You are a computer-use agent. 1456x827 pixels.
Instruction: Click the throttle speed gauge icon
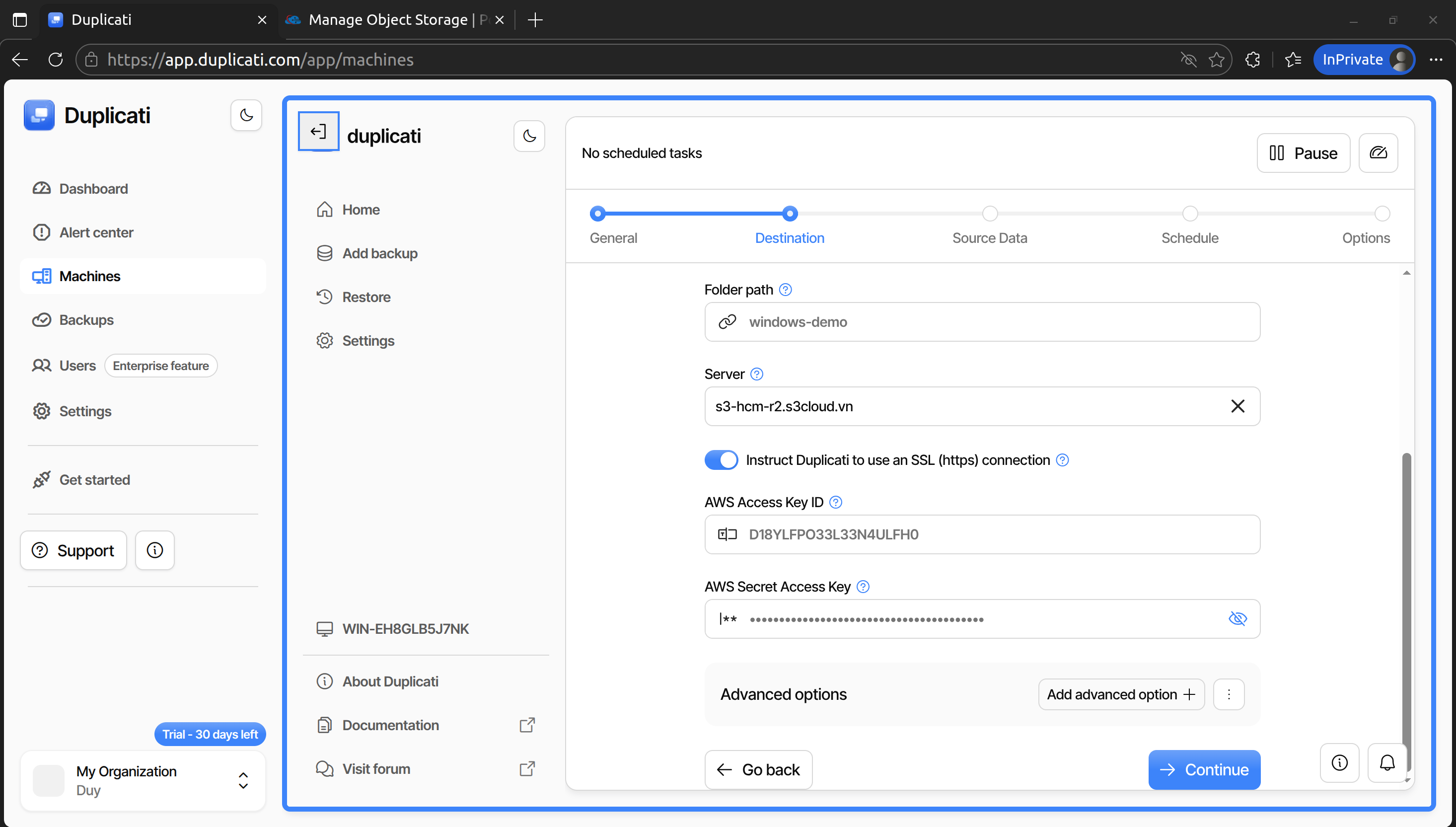1378,153
